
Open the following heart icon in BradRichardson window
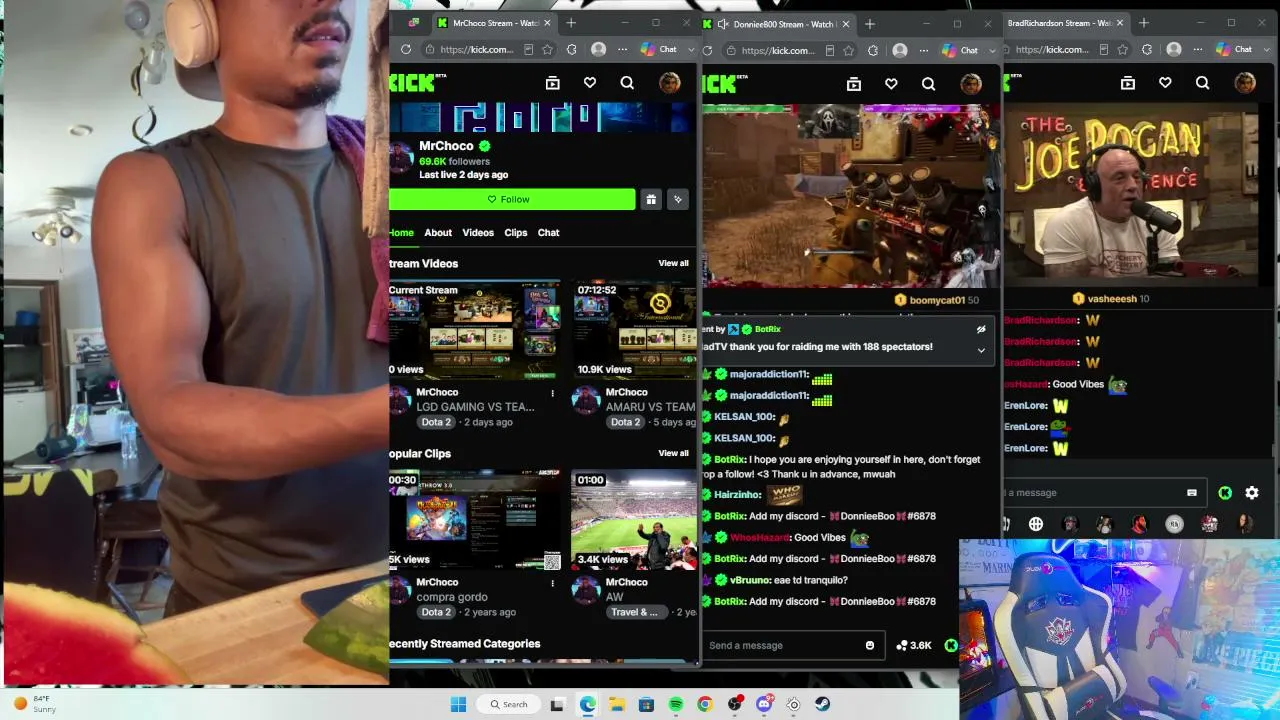coord(1166,84)
